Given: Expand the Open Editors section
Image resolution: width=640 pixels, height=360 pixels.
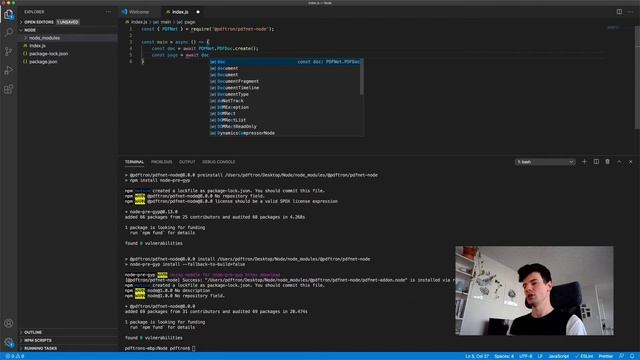Looking at the screenshot, I should tap(68, 22).
